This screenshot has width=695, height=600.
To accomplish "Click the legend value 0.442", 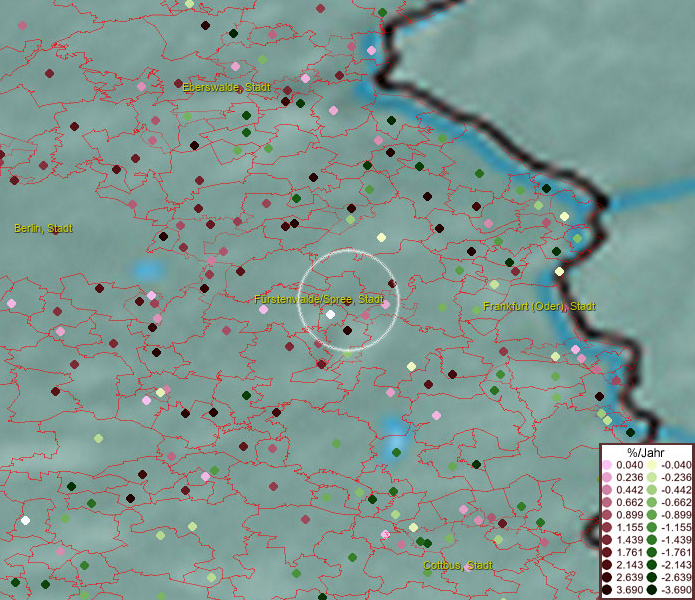I will point(629,490).
